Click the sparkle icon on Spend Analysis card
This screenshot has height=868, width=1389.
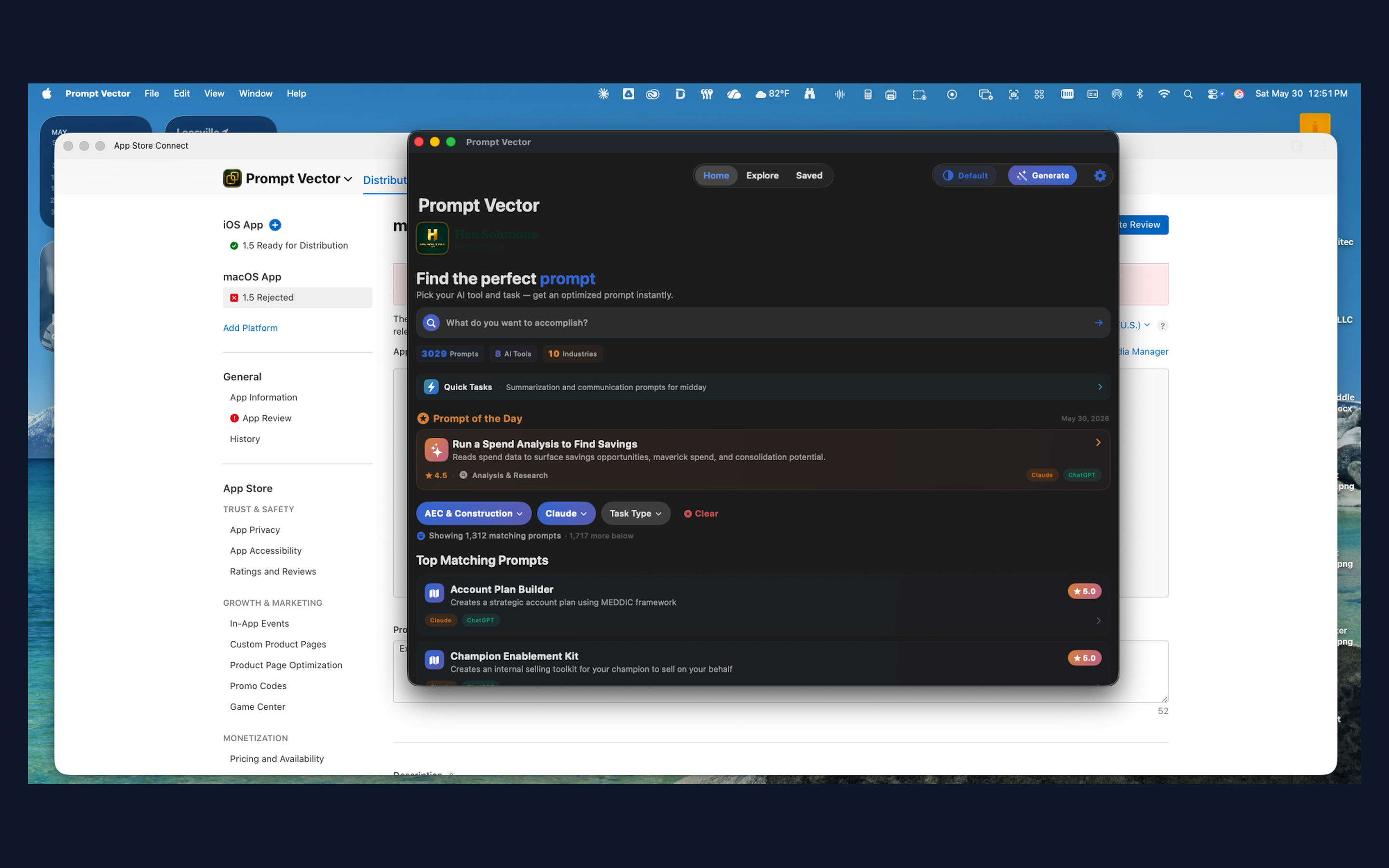[x=436, y=450]
